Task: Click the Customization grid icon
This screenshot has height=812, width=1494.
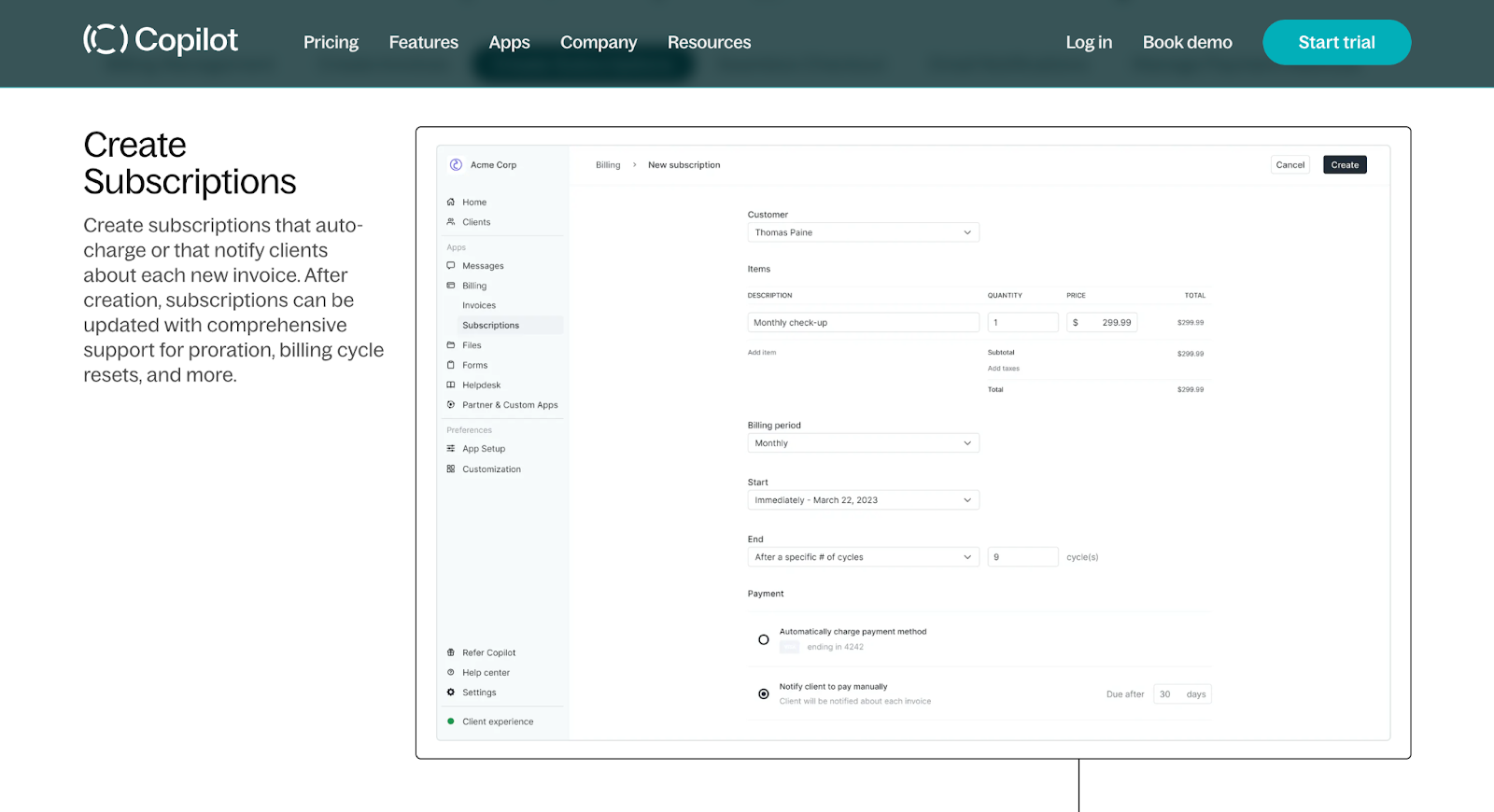Action: (x=451, y=469)
